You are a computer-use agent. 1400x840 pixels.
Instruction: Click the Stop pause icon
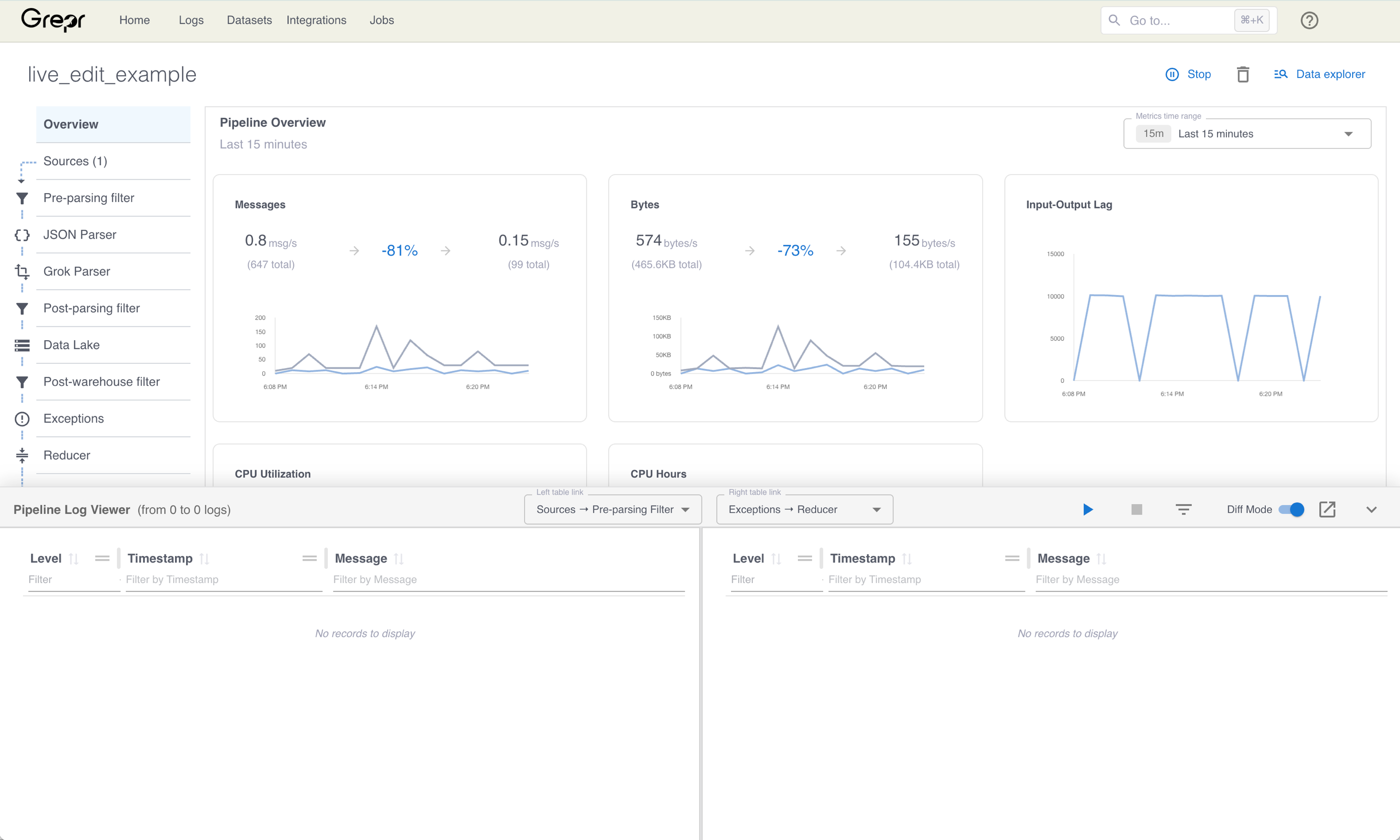click(x=1172, y=74)
